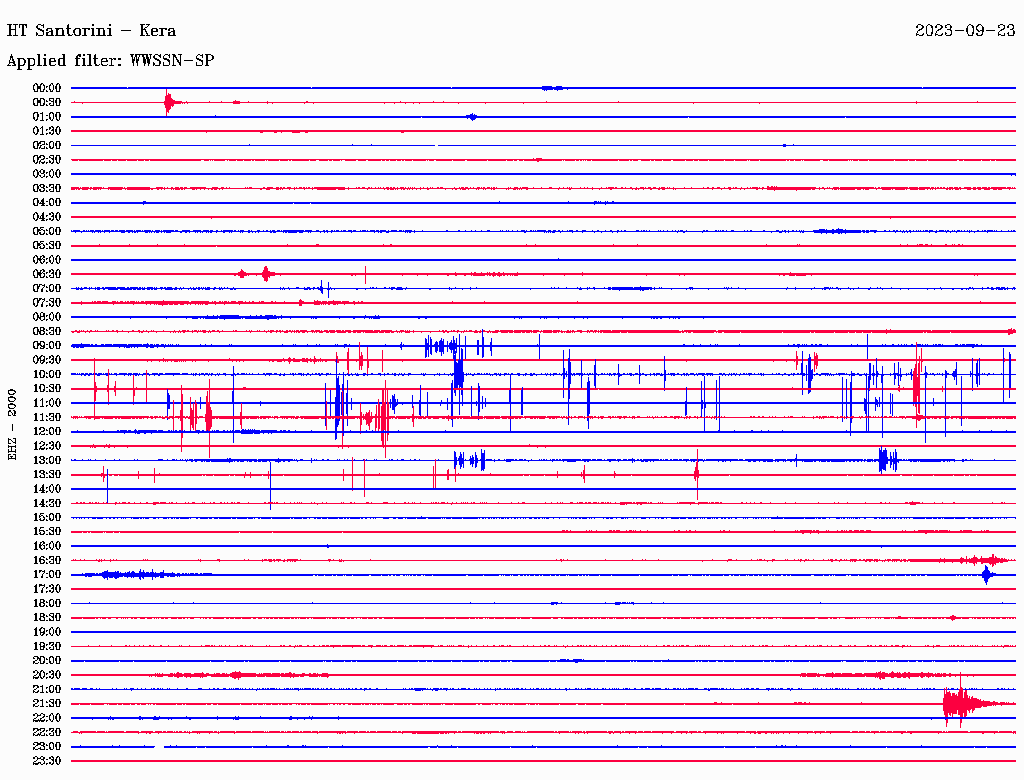
Task: Select the 10:30 time label
Action: click(47, 389)
